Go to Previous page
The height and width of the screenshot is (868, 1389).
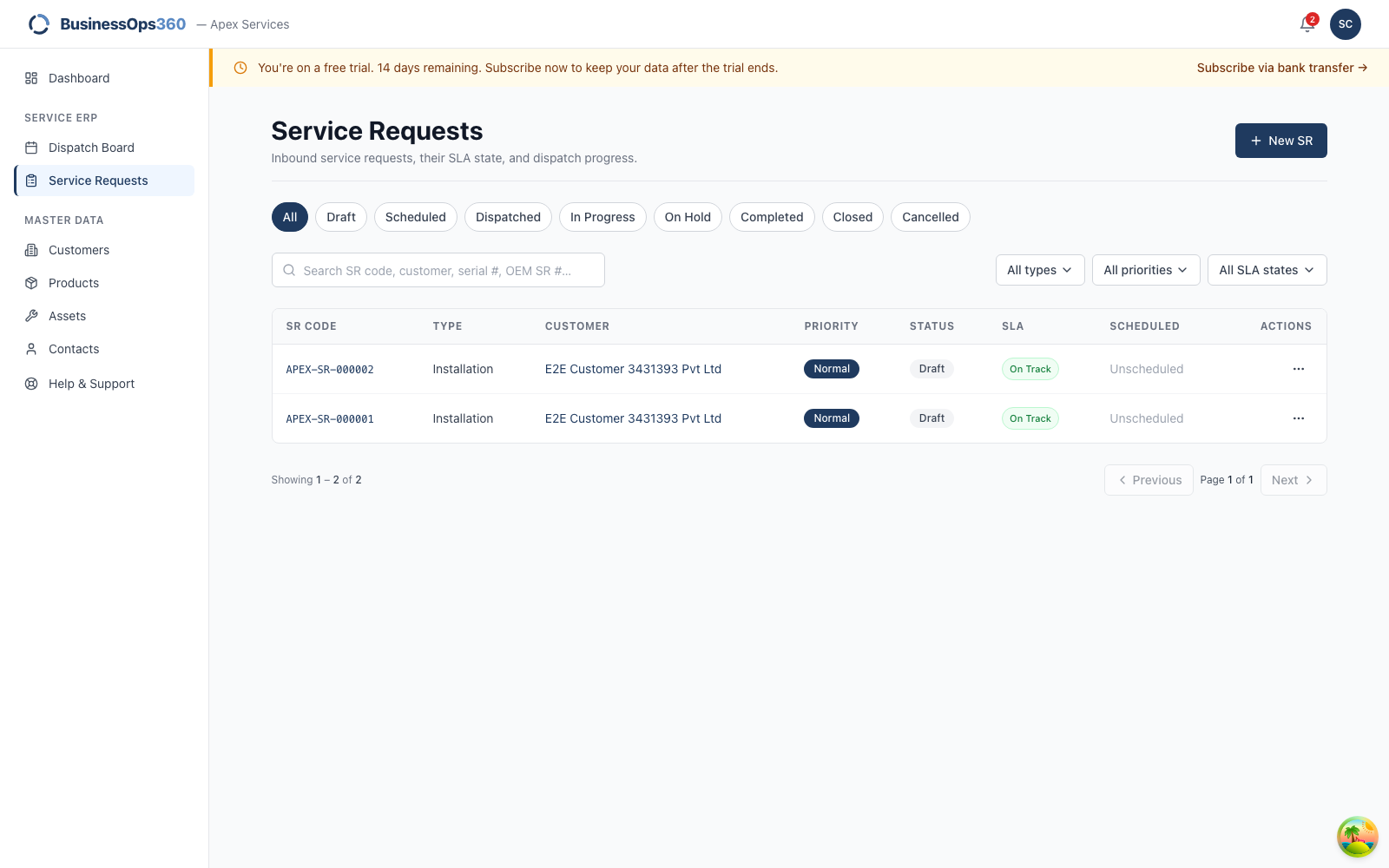point(1149,480)
